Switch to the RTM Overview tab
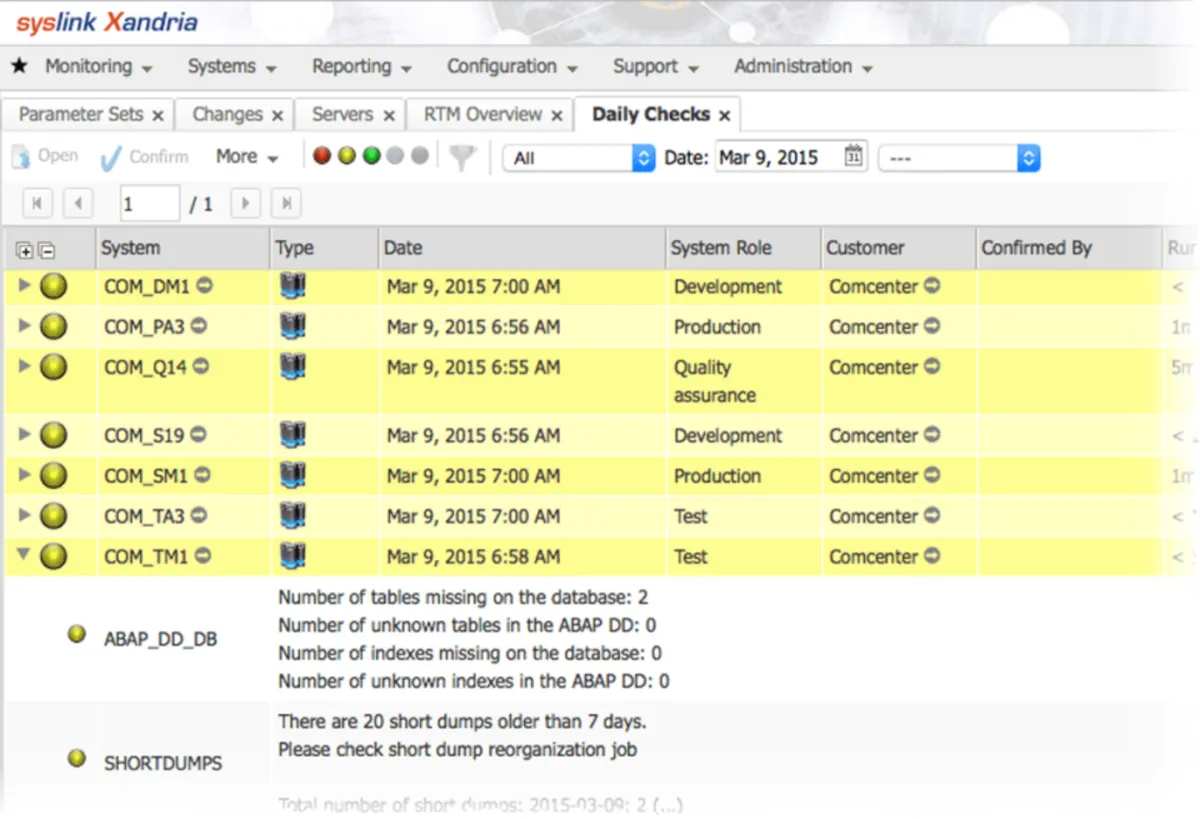The height and width of the screenshot is (819, 1200). (482, 114)
